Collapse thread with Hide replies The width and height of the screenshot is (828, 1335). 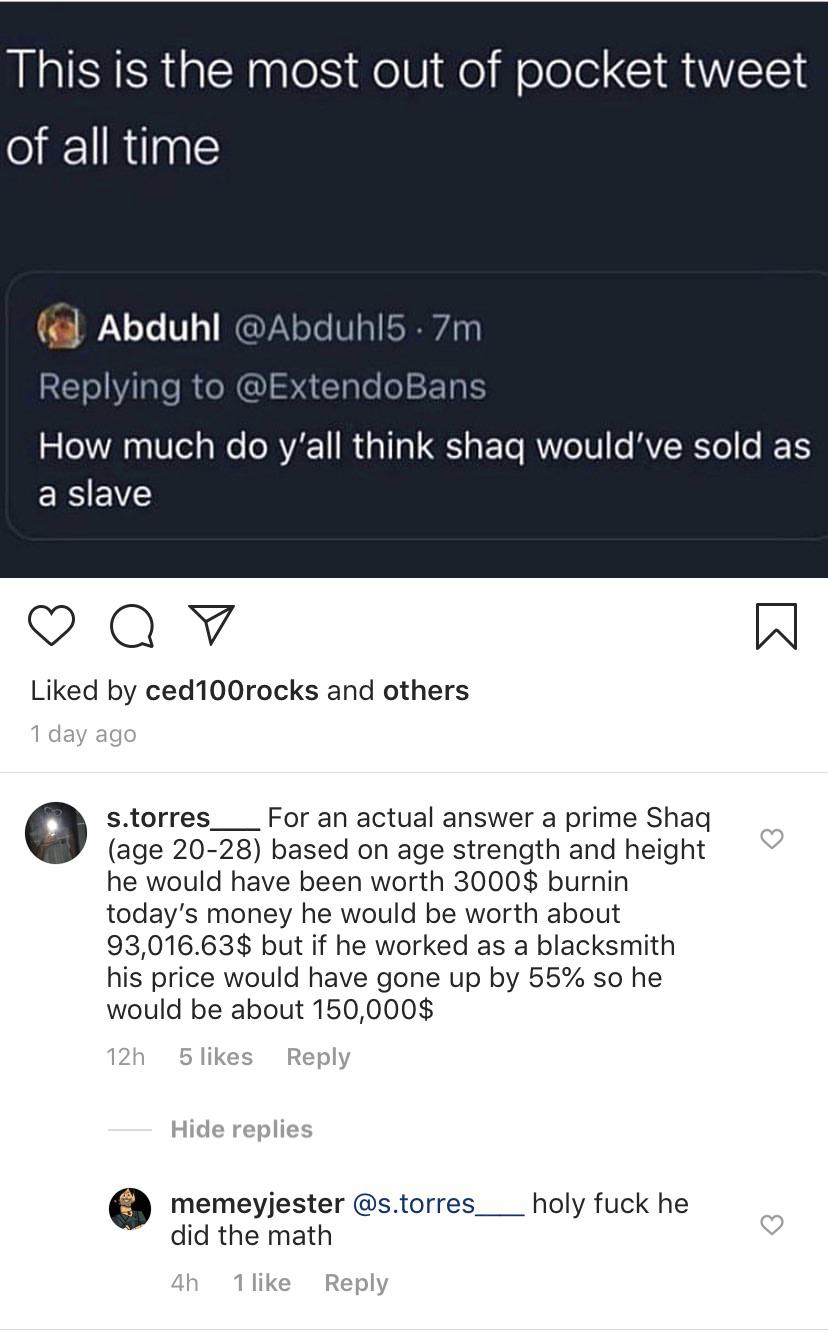[x=241, y=1129]
